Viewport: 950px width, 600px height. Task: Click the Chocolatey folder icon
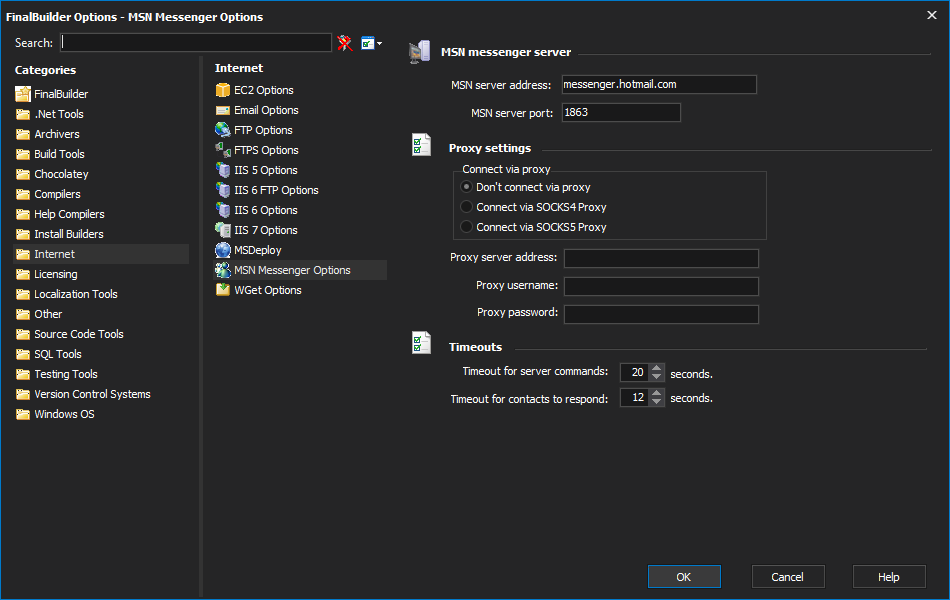[x=23, y=174]
